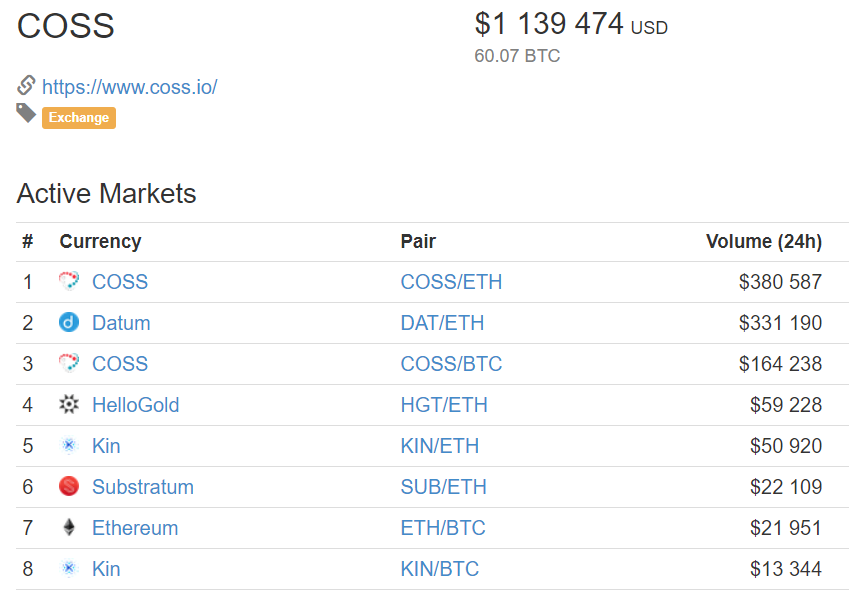Click the COSS coin icon in row 1
The height and width of the screenshot is (595, 849).
[69, 281]
